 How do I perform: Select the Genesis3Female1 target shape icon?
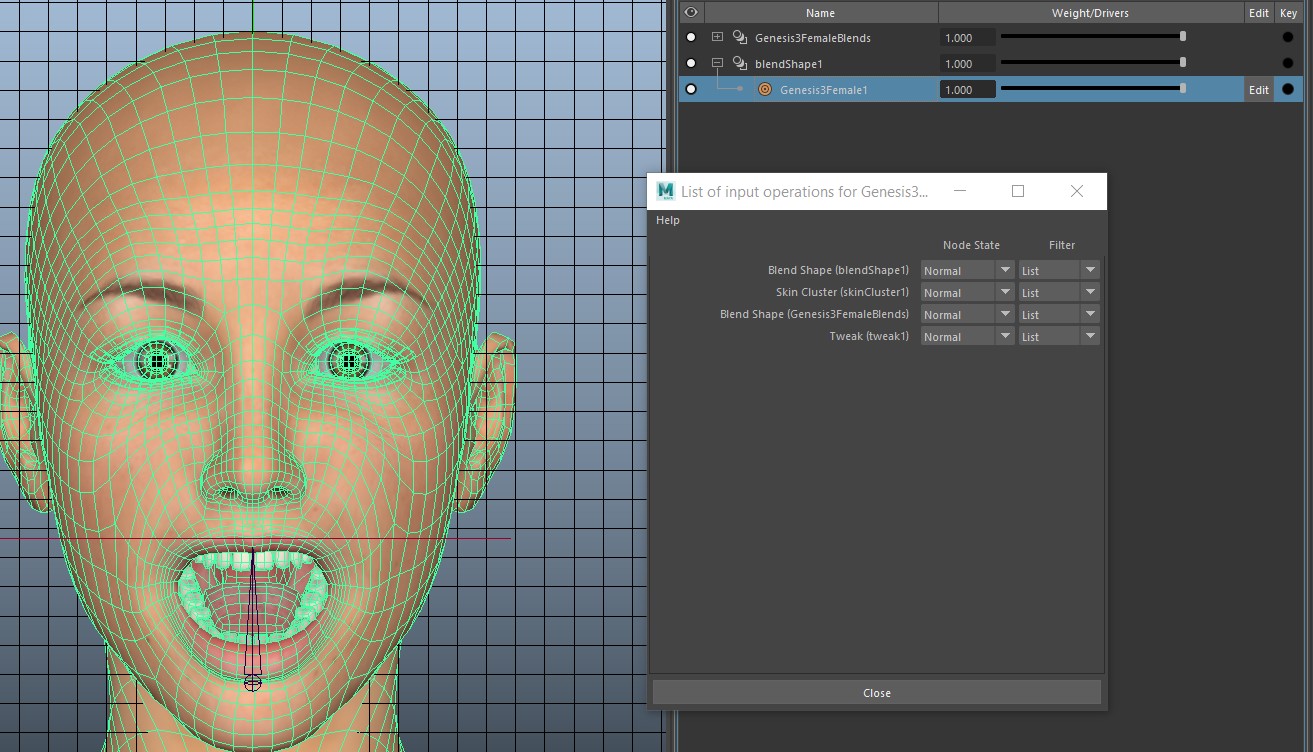click(764, 89)
